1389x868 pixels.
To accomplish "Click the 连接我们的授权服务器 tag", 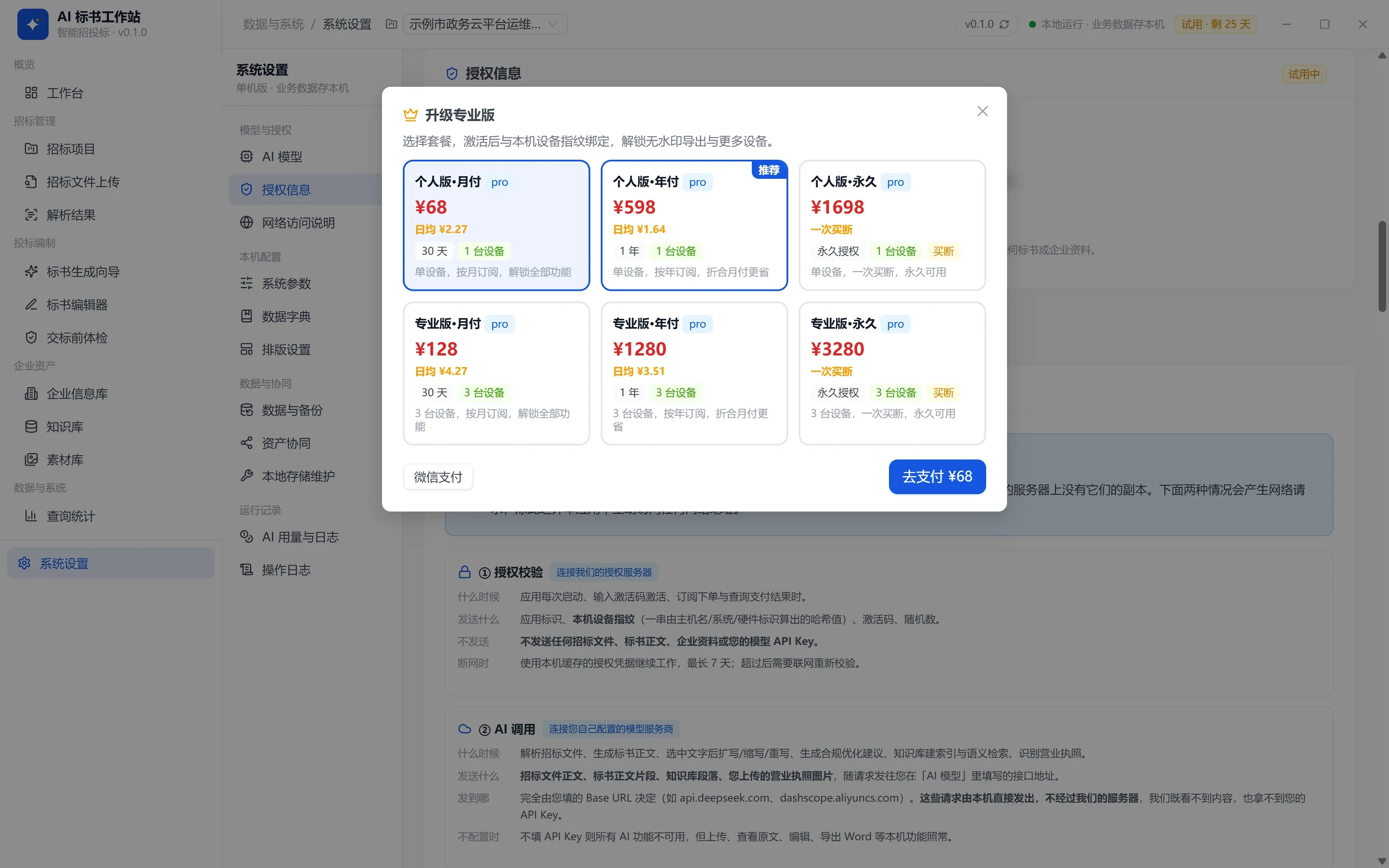I will [604, 572].
